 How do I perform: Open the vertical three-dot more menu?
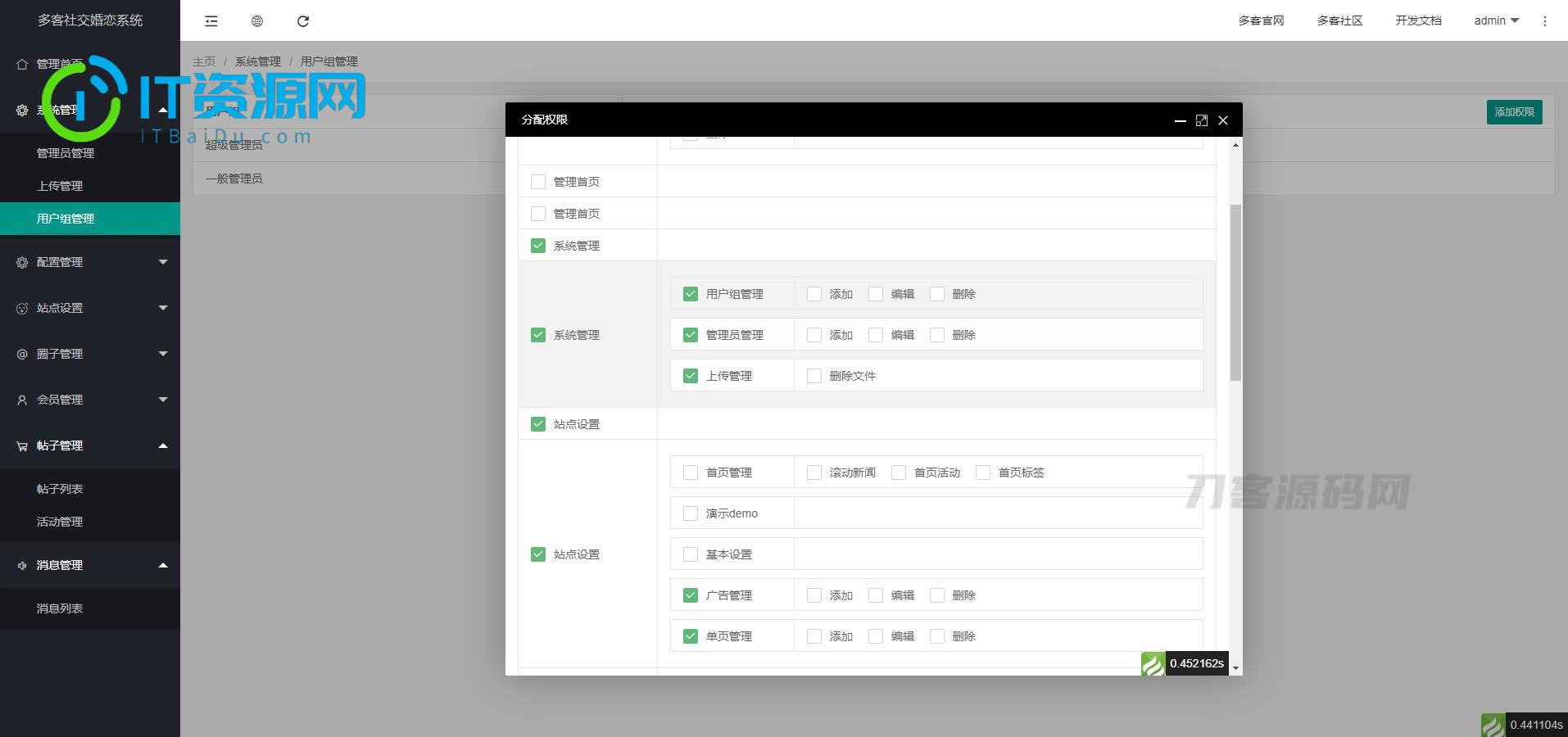[1545, 21]
